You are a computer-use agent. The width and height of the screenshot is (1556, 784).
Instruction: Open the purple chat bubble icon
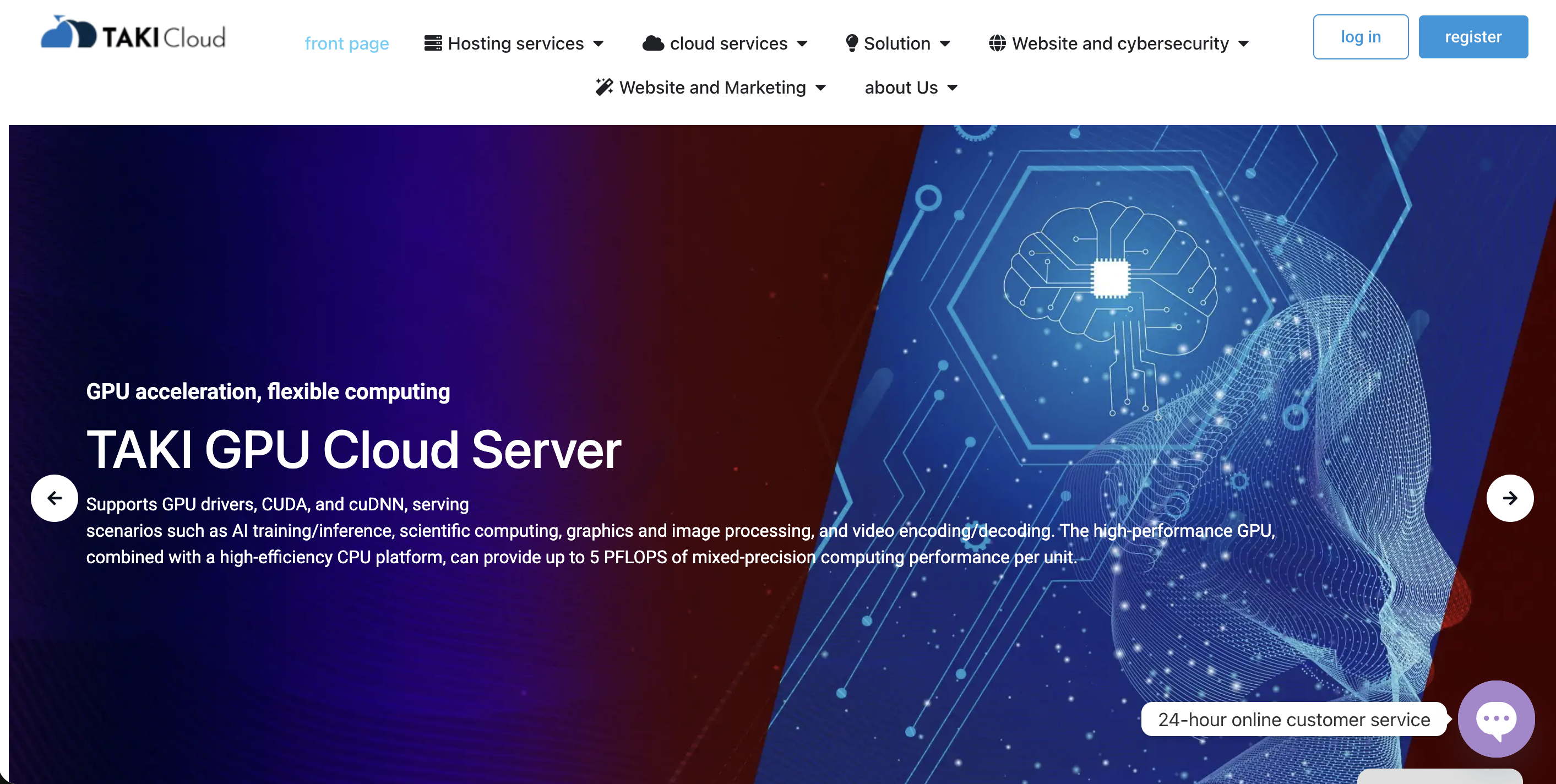click(x=1495, y=719)
